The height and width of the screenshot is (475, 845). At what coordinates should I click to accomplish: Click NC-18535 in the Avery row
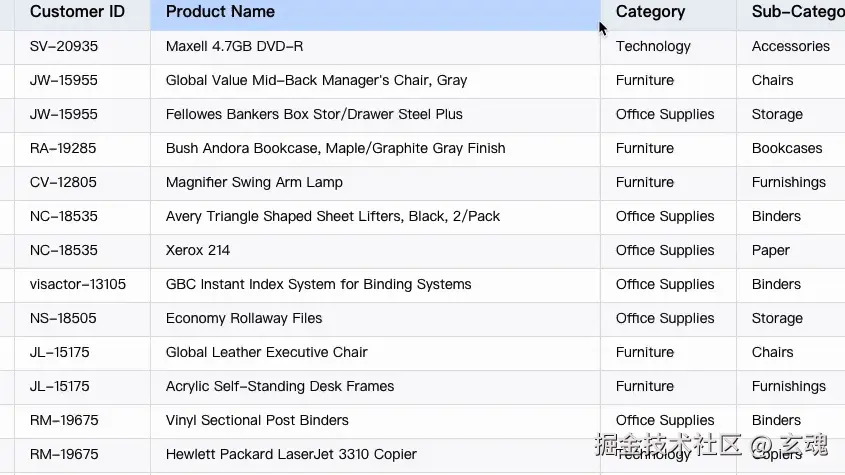tap(82, 217)
